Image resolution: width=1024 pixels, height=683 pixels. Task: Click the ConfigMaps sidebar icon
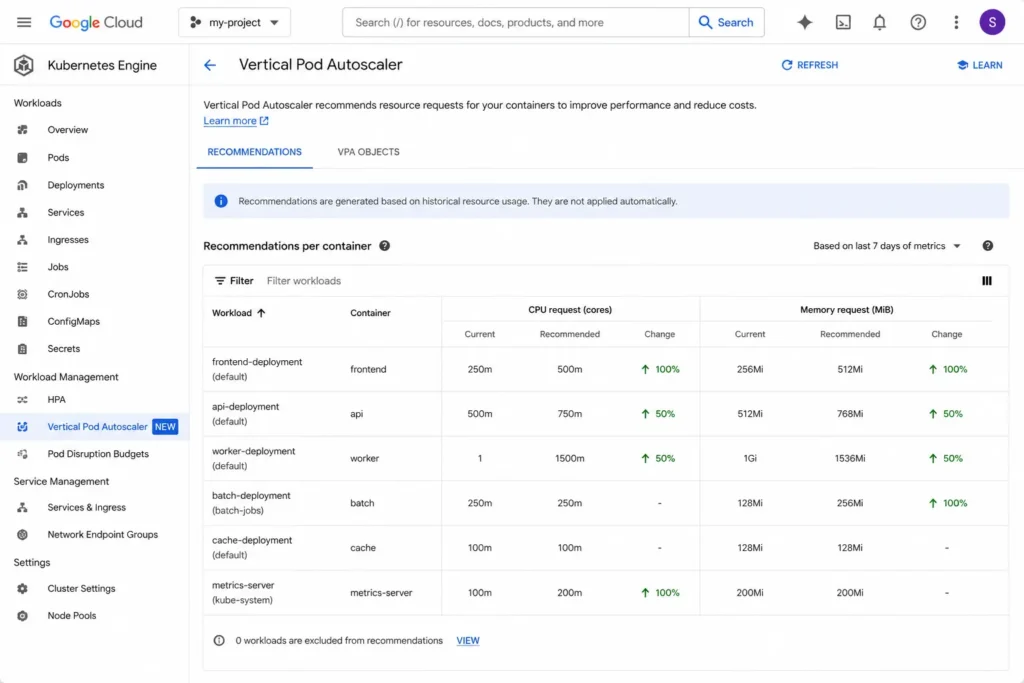pos(22,321)
